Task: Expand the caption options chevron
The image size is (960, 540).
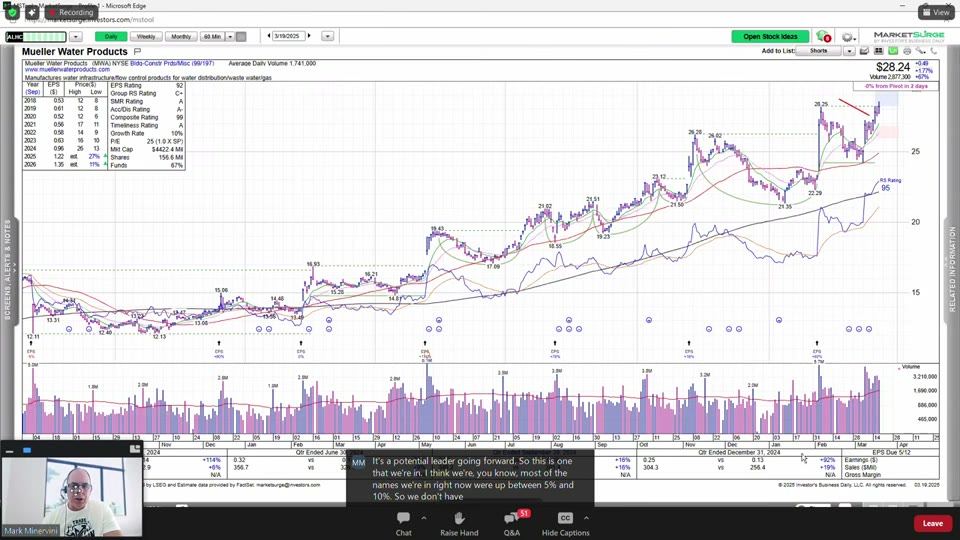Action: (x=586, y=518)
